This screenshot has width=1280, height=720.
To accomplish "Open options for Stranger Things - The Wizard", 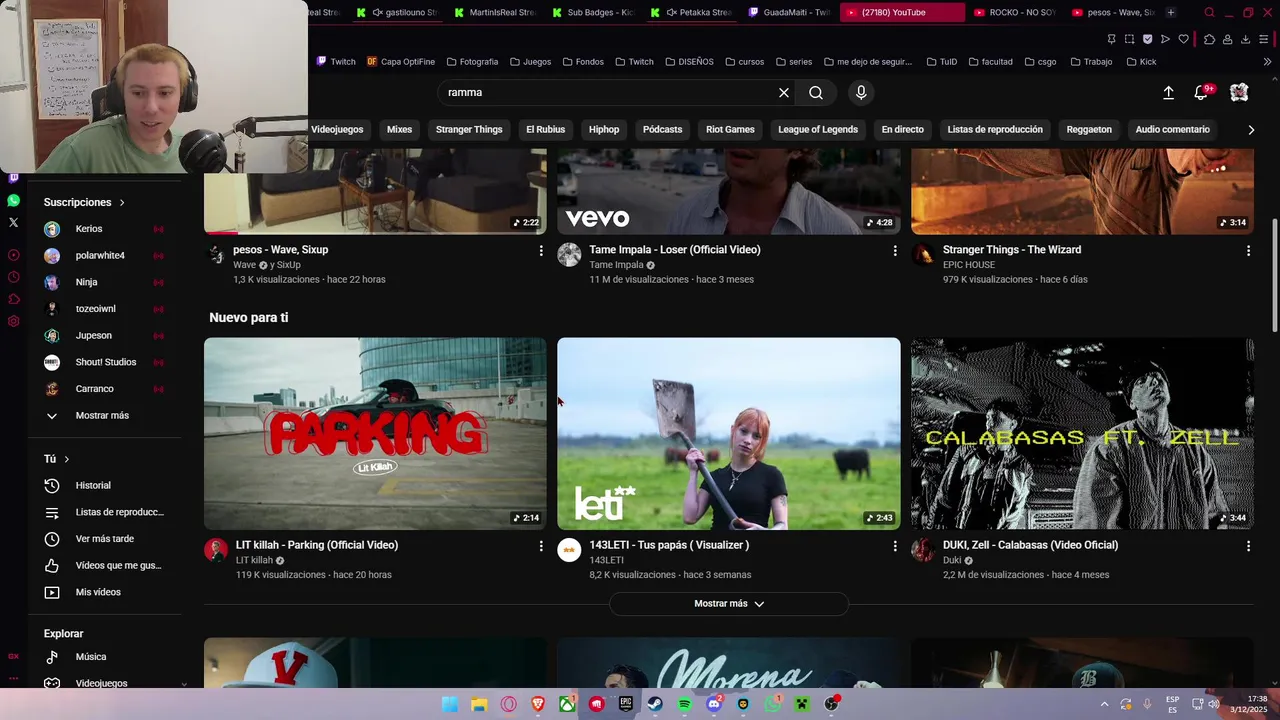I will (x=1248, y=250).
